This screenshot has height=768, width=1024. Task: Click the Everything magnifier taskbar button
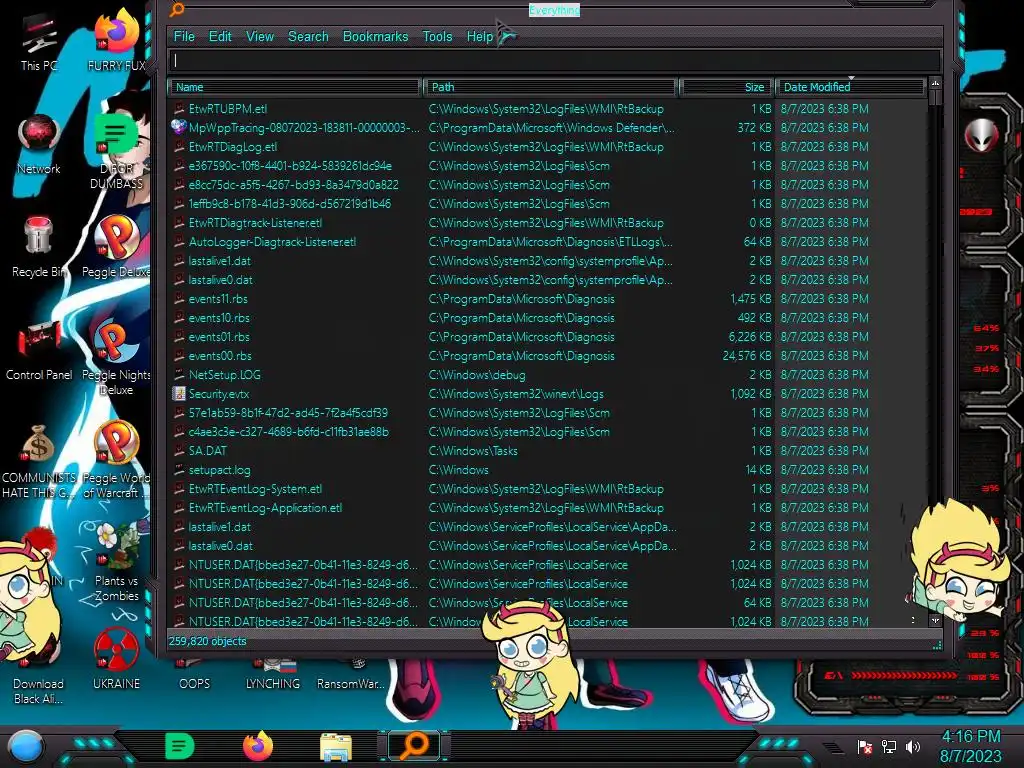pyautogui.click(x=414, y=746)
